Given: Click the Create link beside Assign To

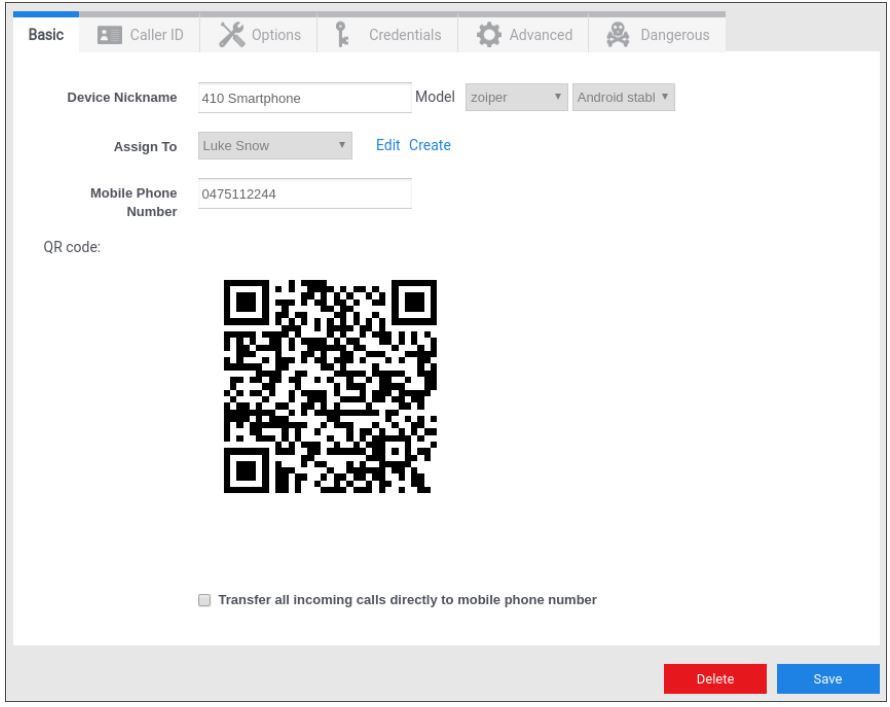Looking at the screenshot, I should pos(430,145).
